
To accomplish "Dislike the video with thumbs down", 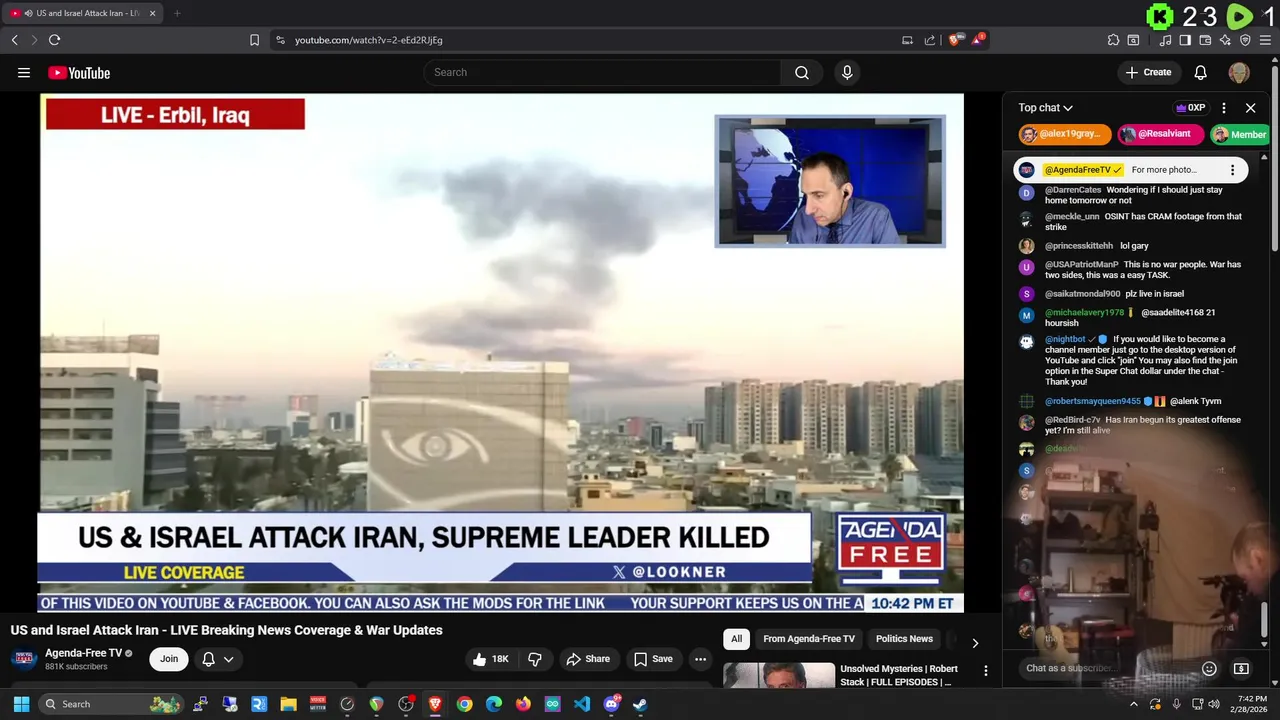I will tap(535, 659).
